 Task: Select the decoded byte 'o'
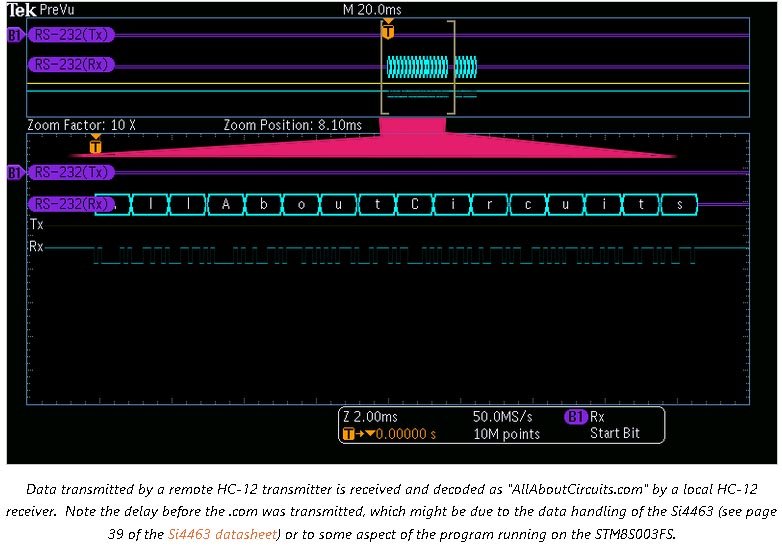click(x=301, y=204)
